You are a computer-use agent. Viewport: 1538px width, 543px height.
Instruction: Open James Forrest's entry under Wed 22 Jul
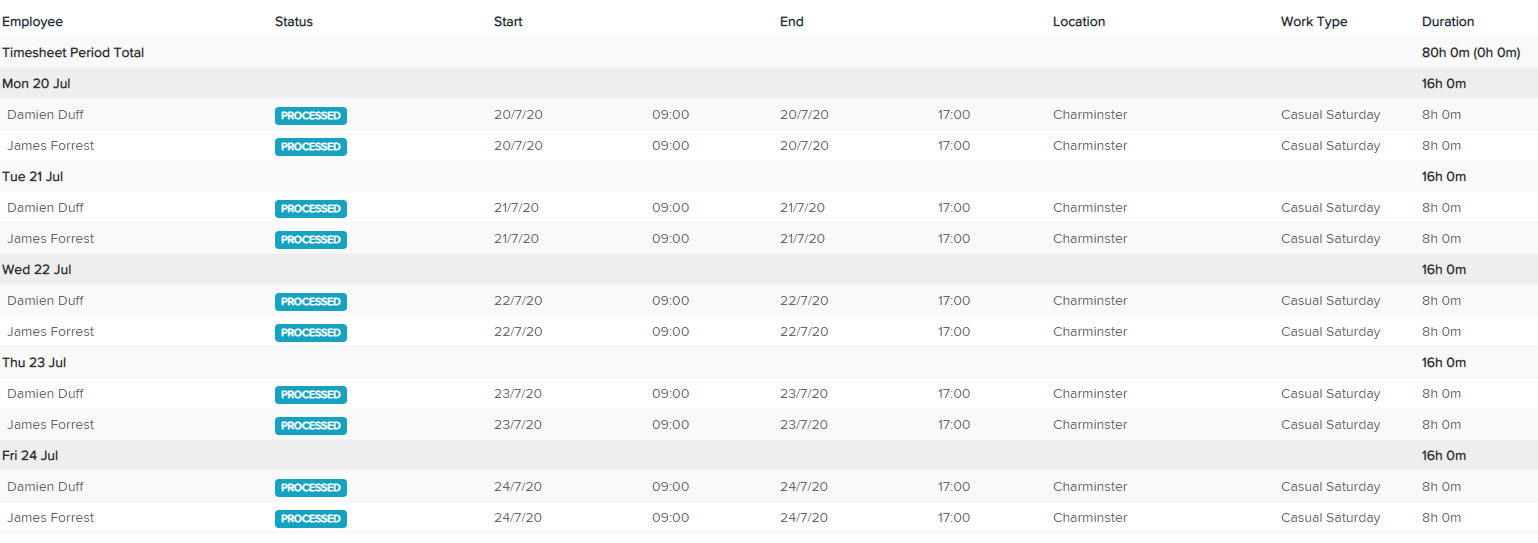(769, 332)
